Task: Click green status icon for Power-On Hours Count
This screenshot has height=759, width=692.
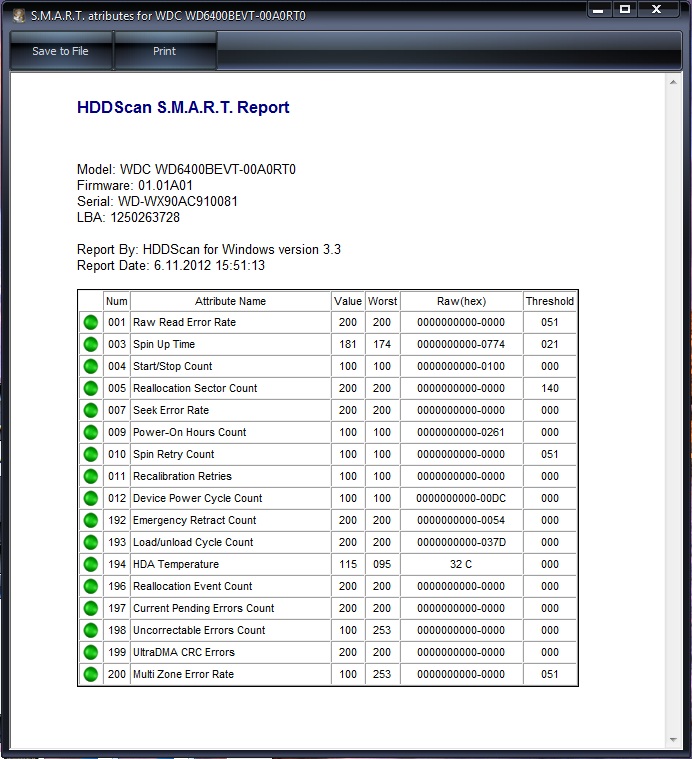Action: pos(90,432)
